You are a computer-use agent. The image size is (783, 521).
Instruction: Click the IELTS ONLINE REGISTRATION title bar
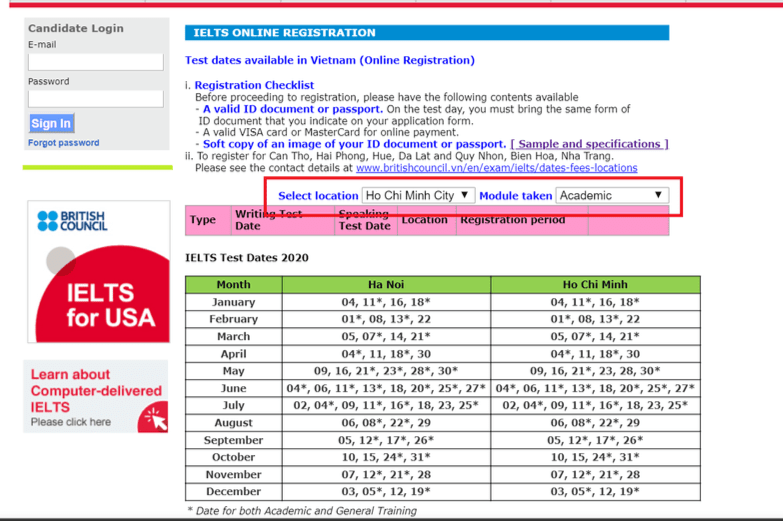click(x=427, y=33)
